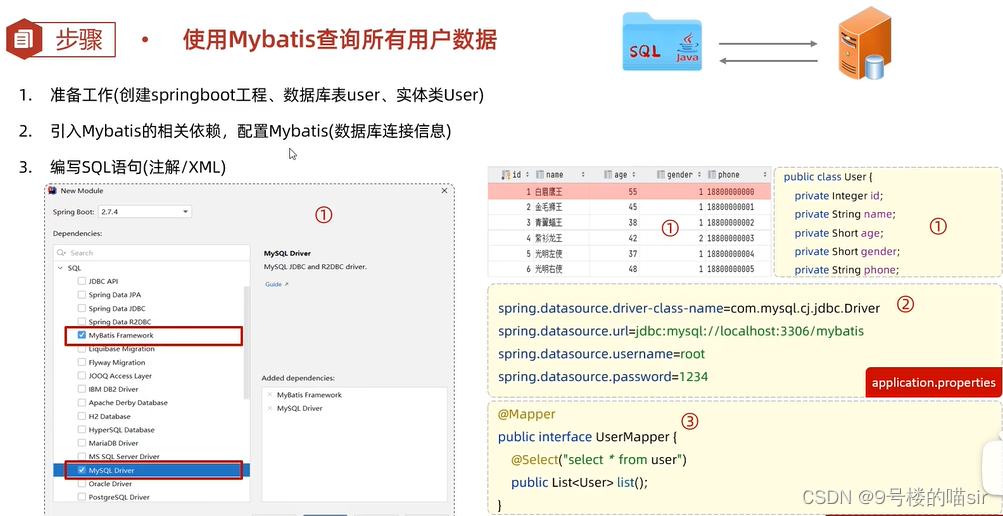The width and height of the screenshot is (1003, 516).
Task: Click the application.properties red label
Action: (x=933, y=382)
